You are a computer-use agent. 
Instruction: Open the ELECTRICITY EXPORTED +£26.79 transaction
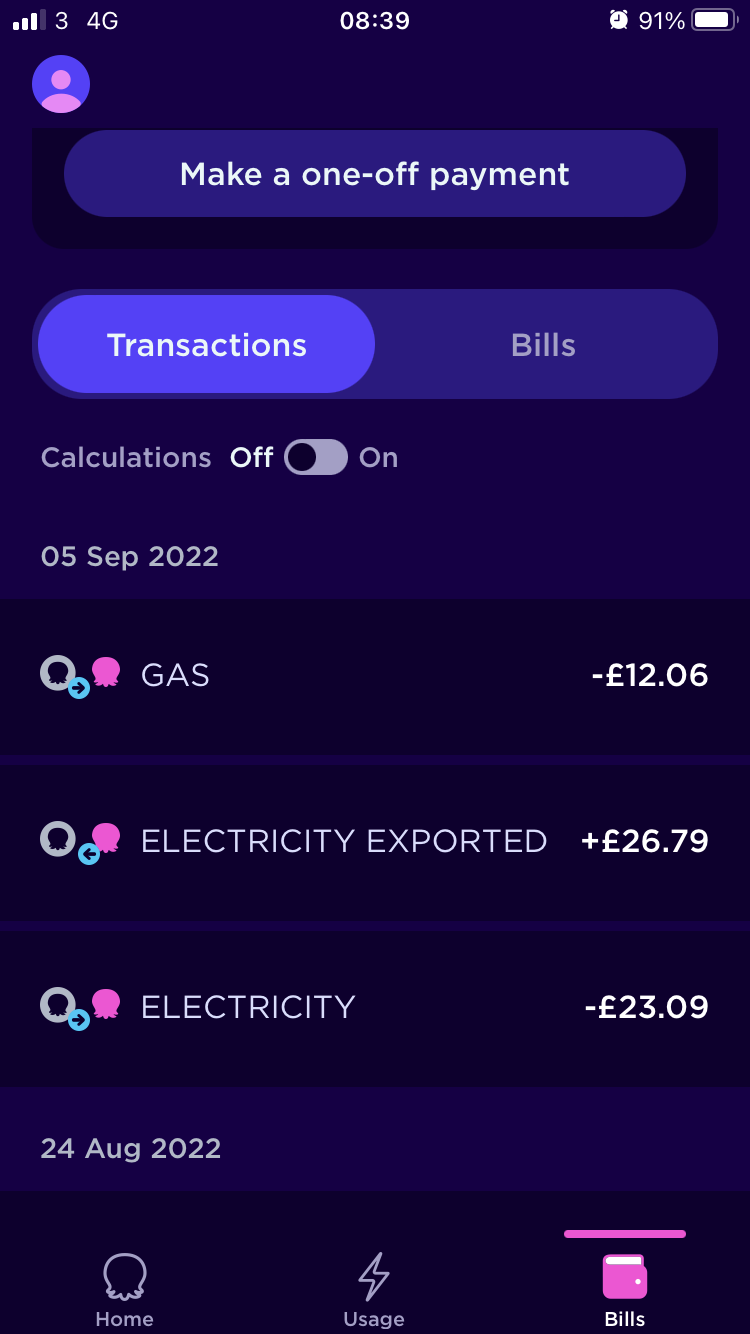(375, 842)
